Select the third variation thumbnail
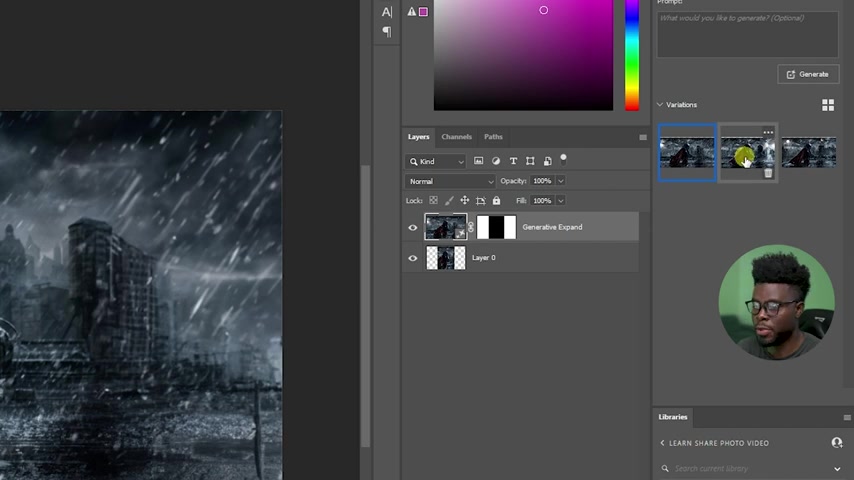Viewport: 854px width, 480px height. pyautogui.click(x=809, y=153)
